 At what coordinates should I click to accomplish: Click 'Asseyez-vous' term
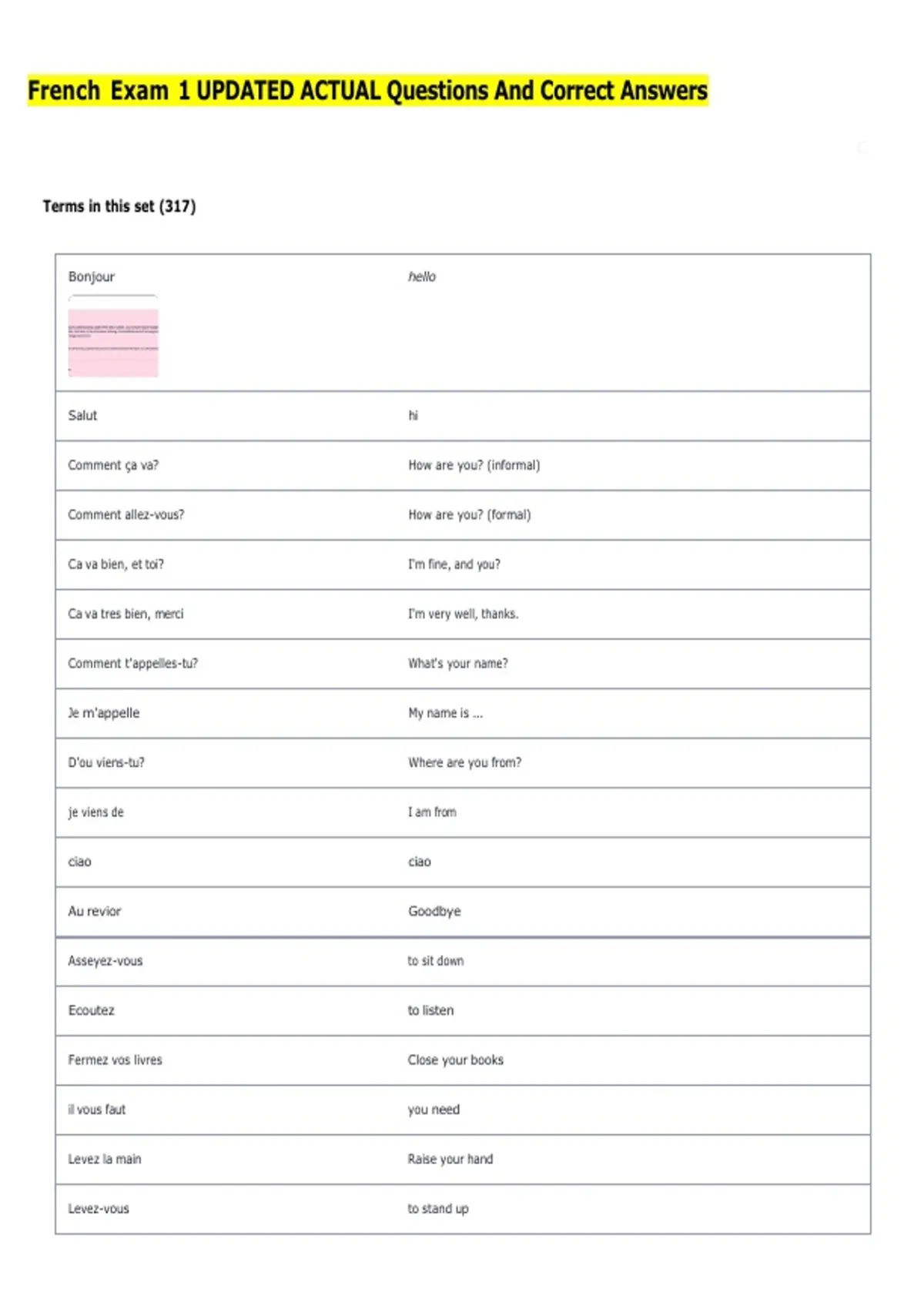[x=105, y=961]
